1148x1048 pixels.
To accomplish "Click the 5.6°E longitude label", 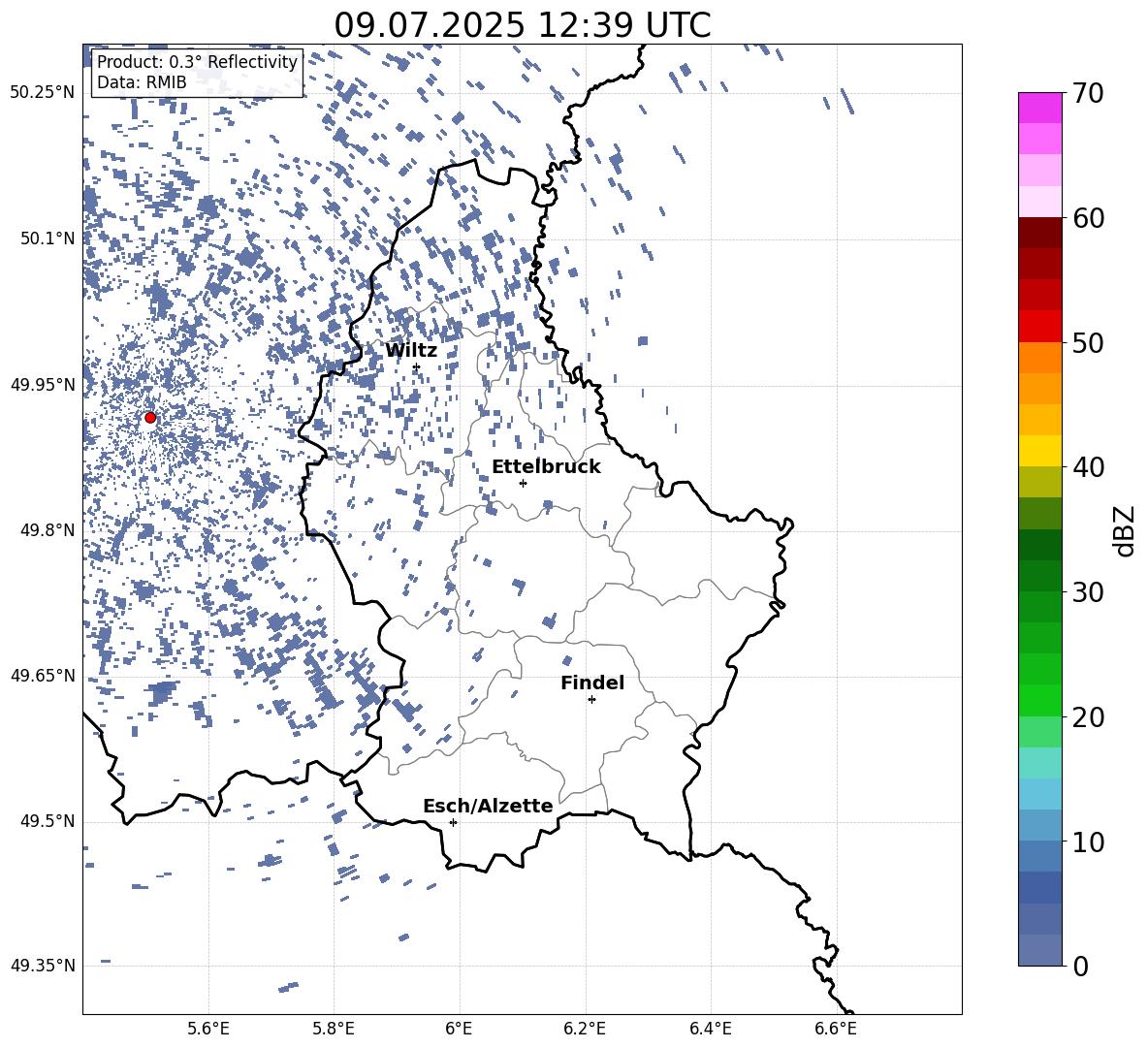I will point(208,1029).
